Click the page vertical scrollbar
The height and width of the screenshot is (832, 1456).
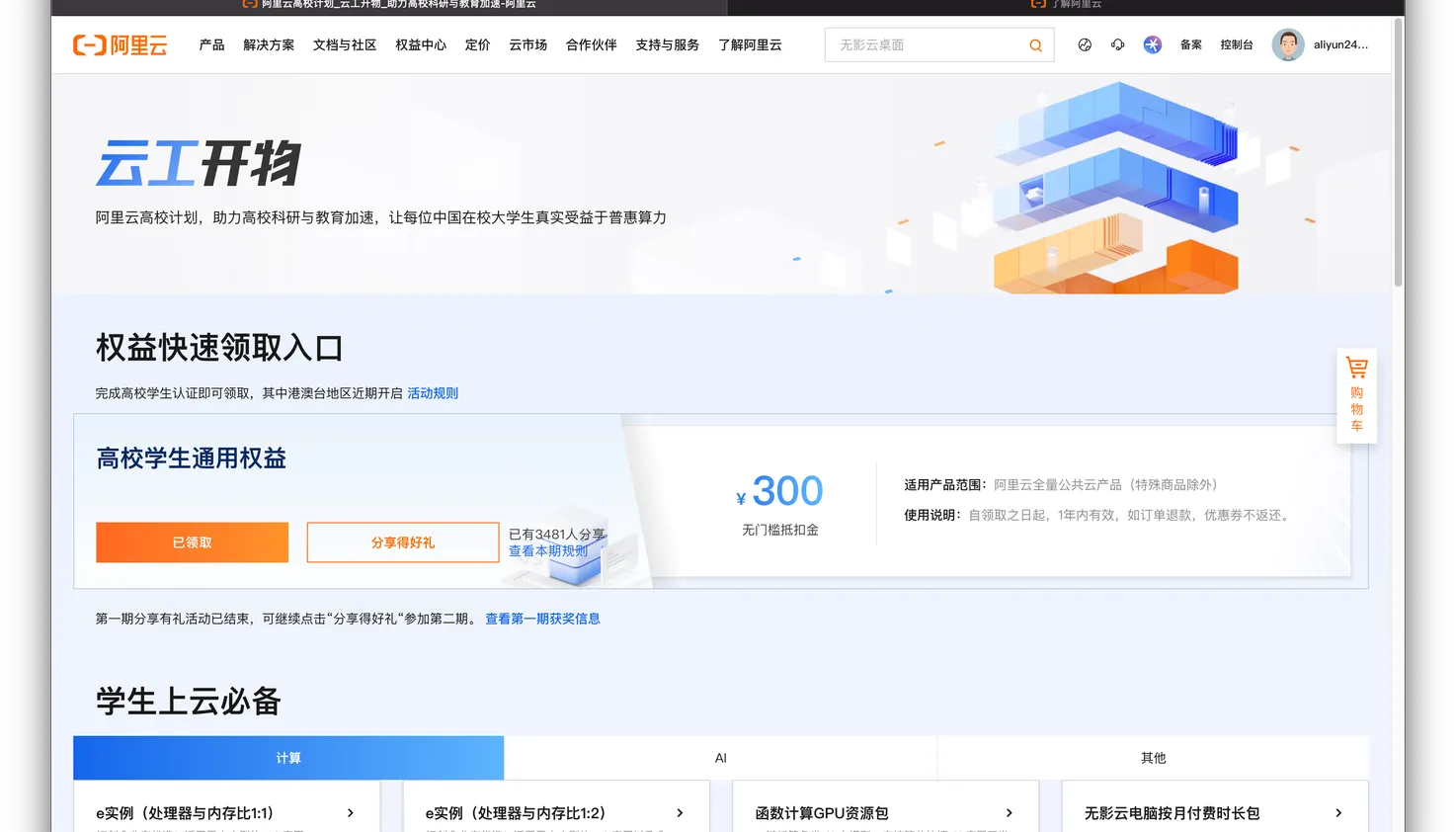[1398, 153]
